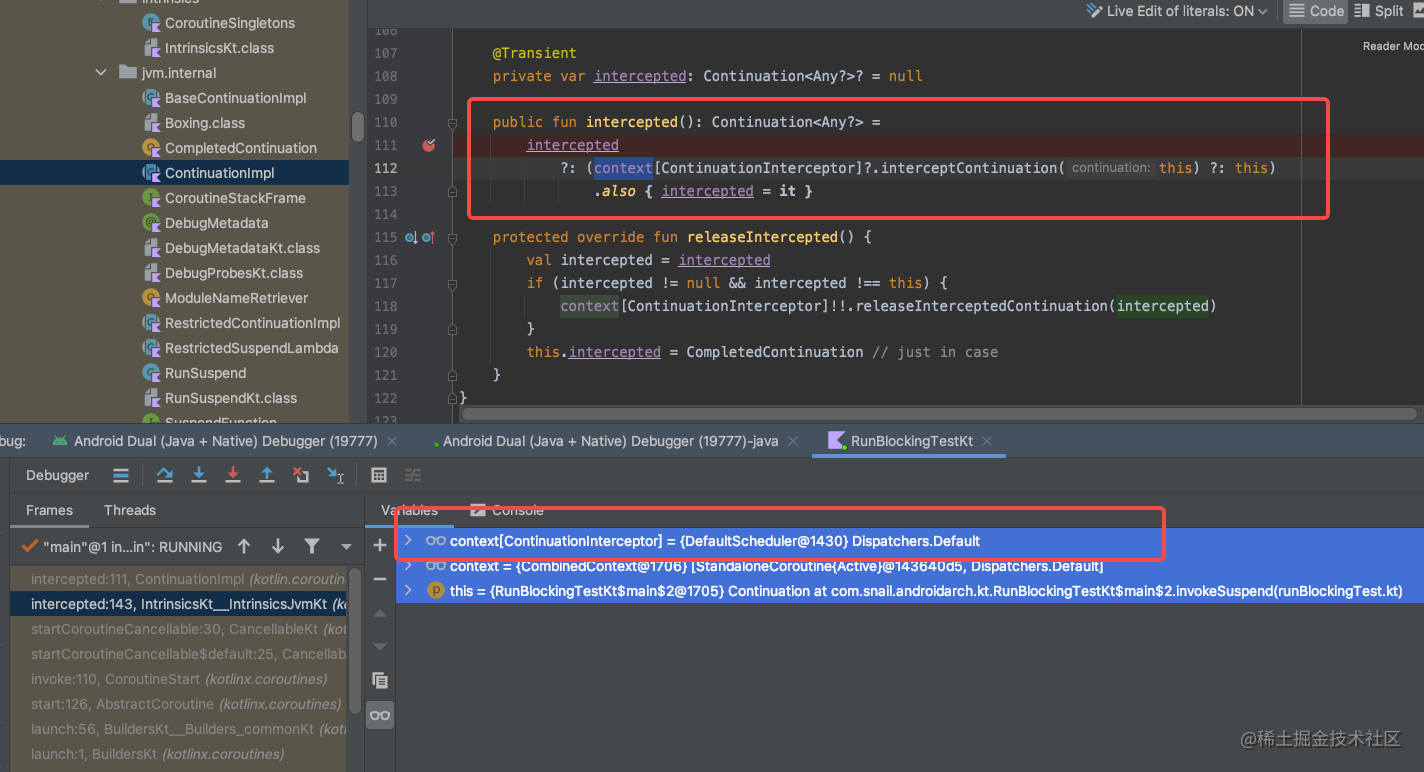This screenshot has width=1424, height=772.
Task: Select frame invoke:110, CoroutineStart
Action: click(x=179, y=679)
